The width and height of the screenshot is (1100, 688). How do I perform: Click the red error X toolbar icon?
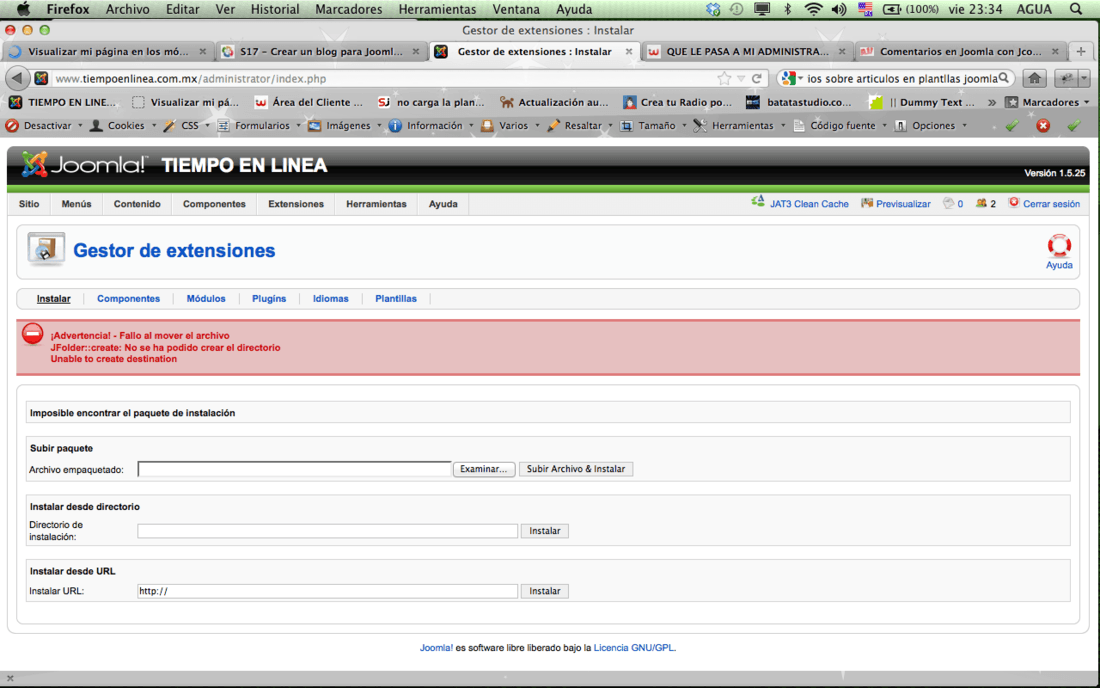point(1043,126)
